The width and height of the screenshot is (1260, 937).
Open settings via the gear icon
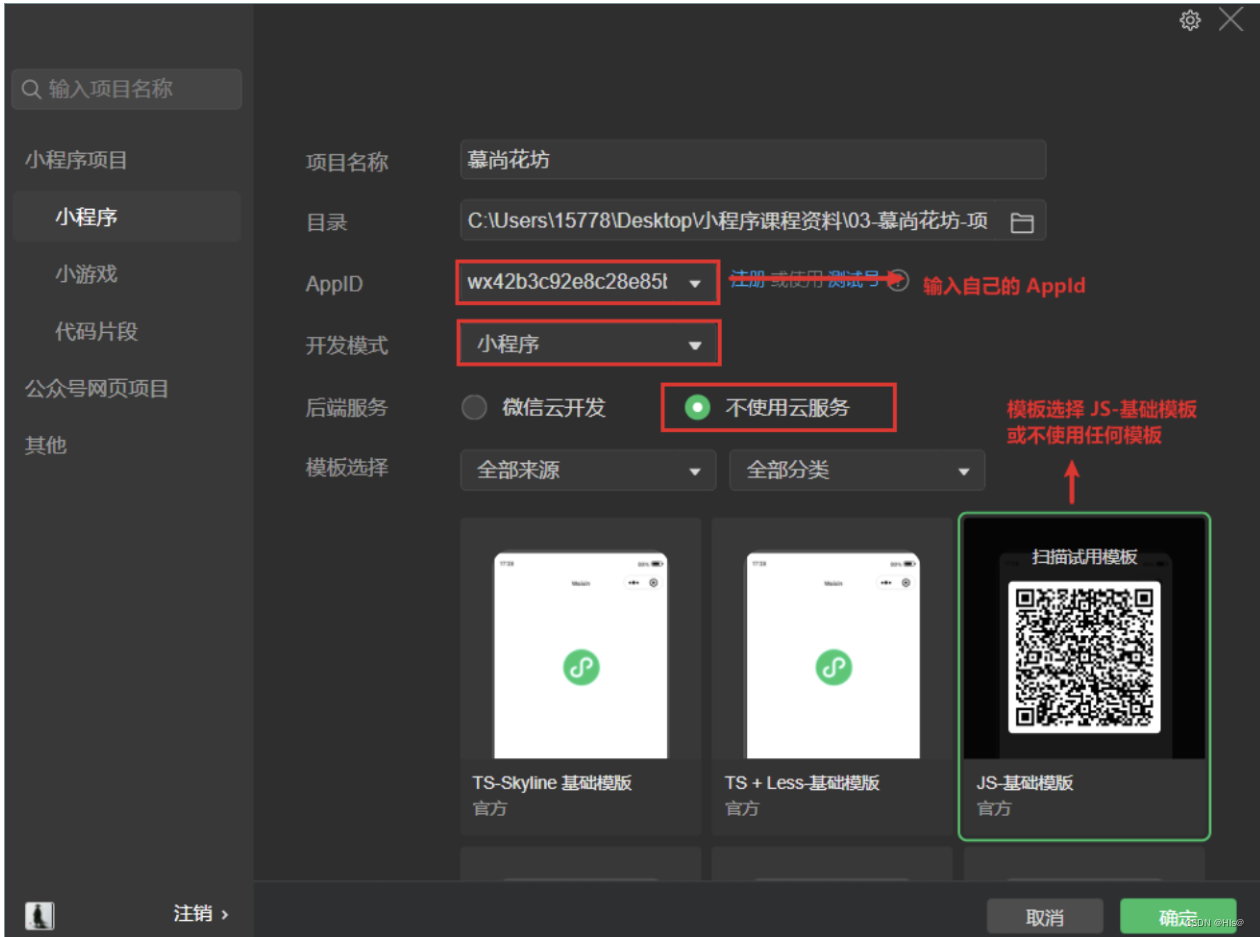click(x=1190, y=20)
